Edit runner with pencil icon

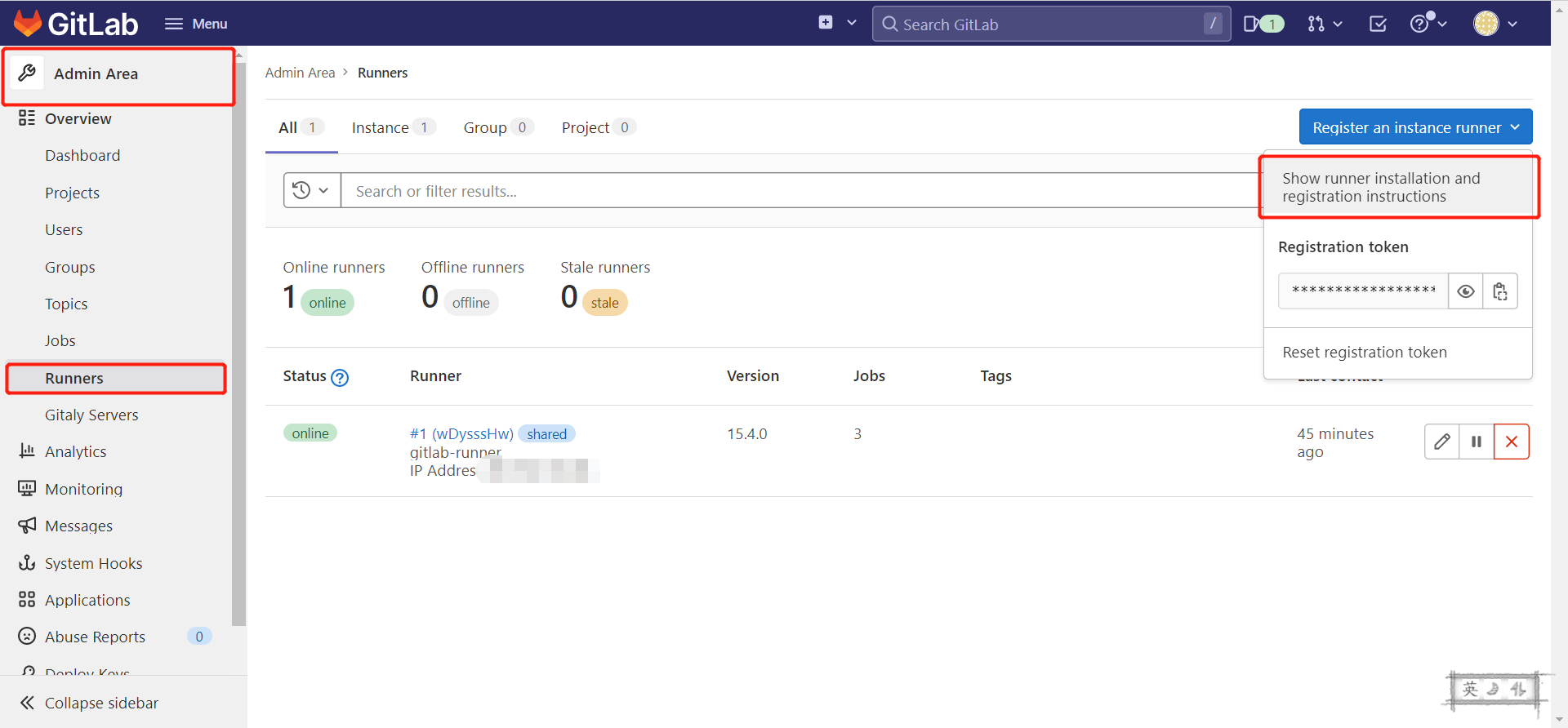pyautogui.click(x=1442, y=442)
